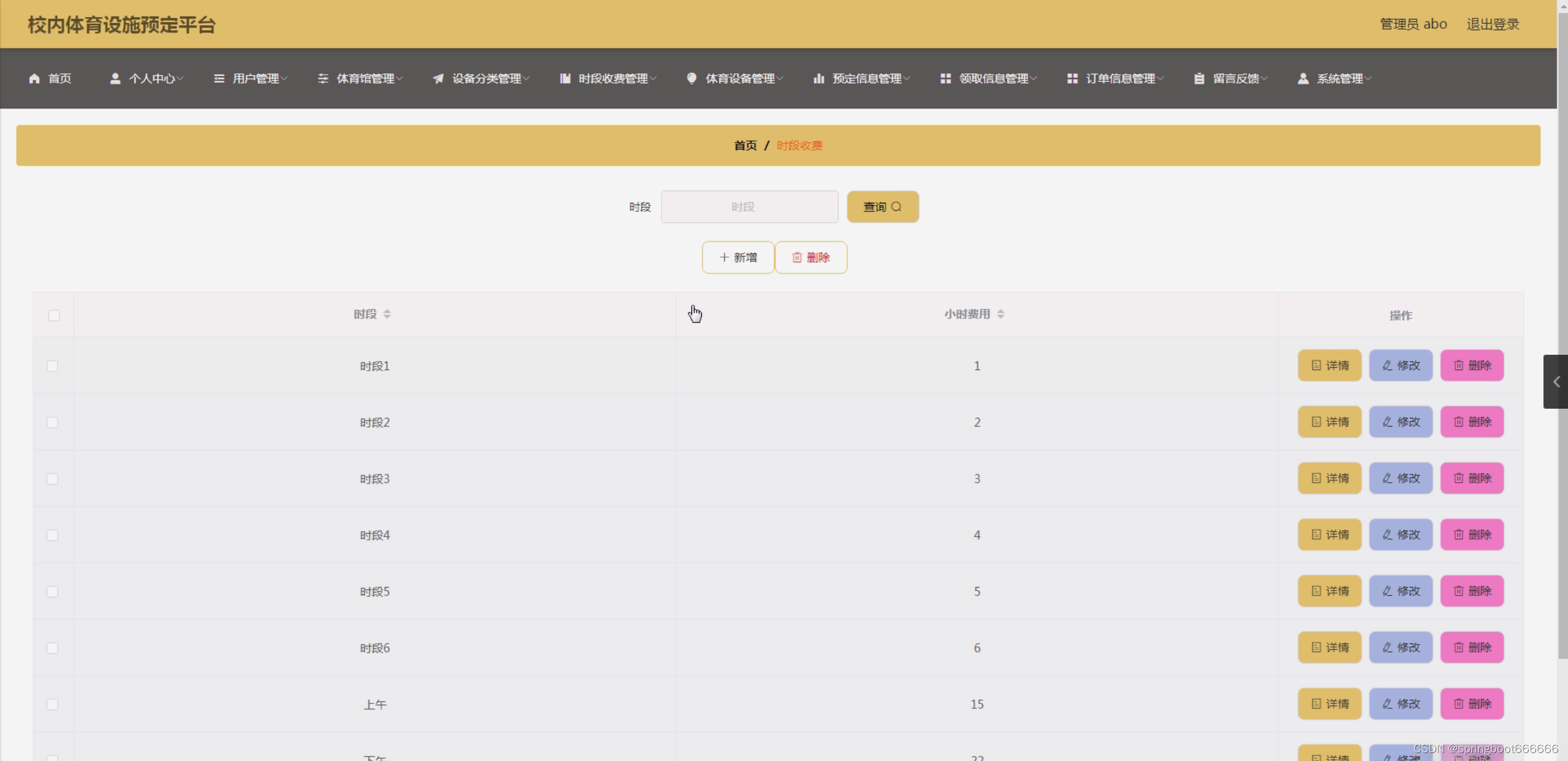The width and height of the screenshot is (1568, 761).
Task: Click the 时段 search input field
Action: [749, 207]
